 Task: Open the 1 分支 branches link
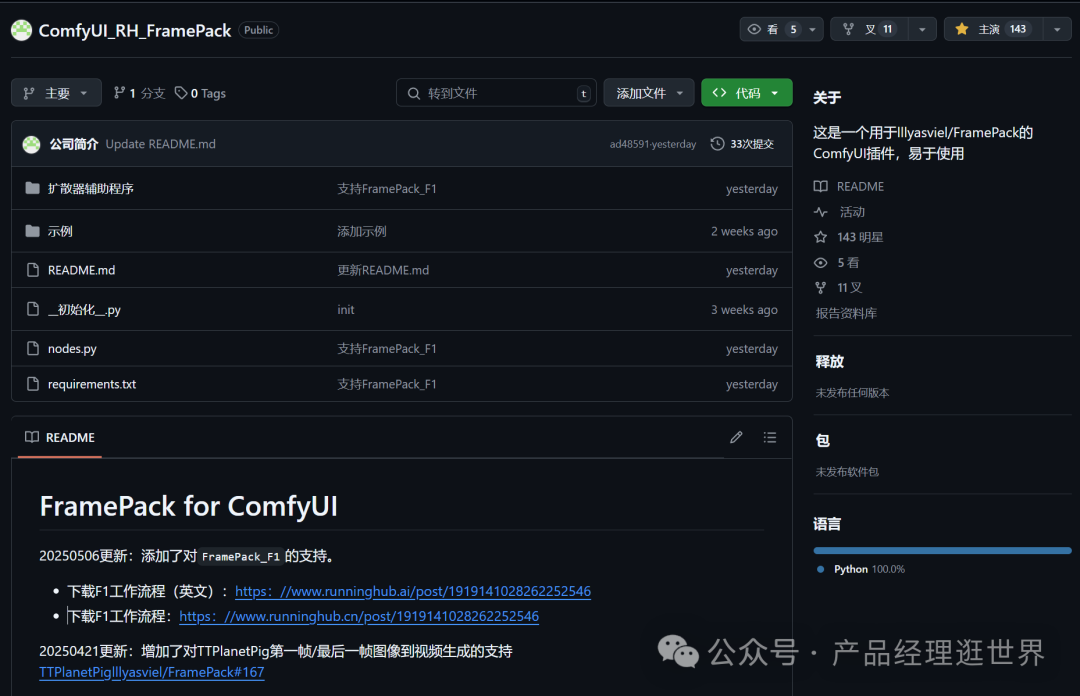[140, 93]
